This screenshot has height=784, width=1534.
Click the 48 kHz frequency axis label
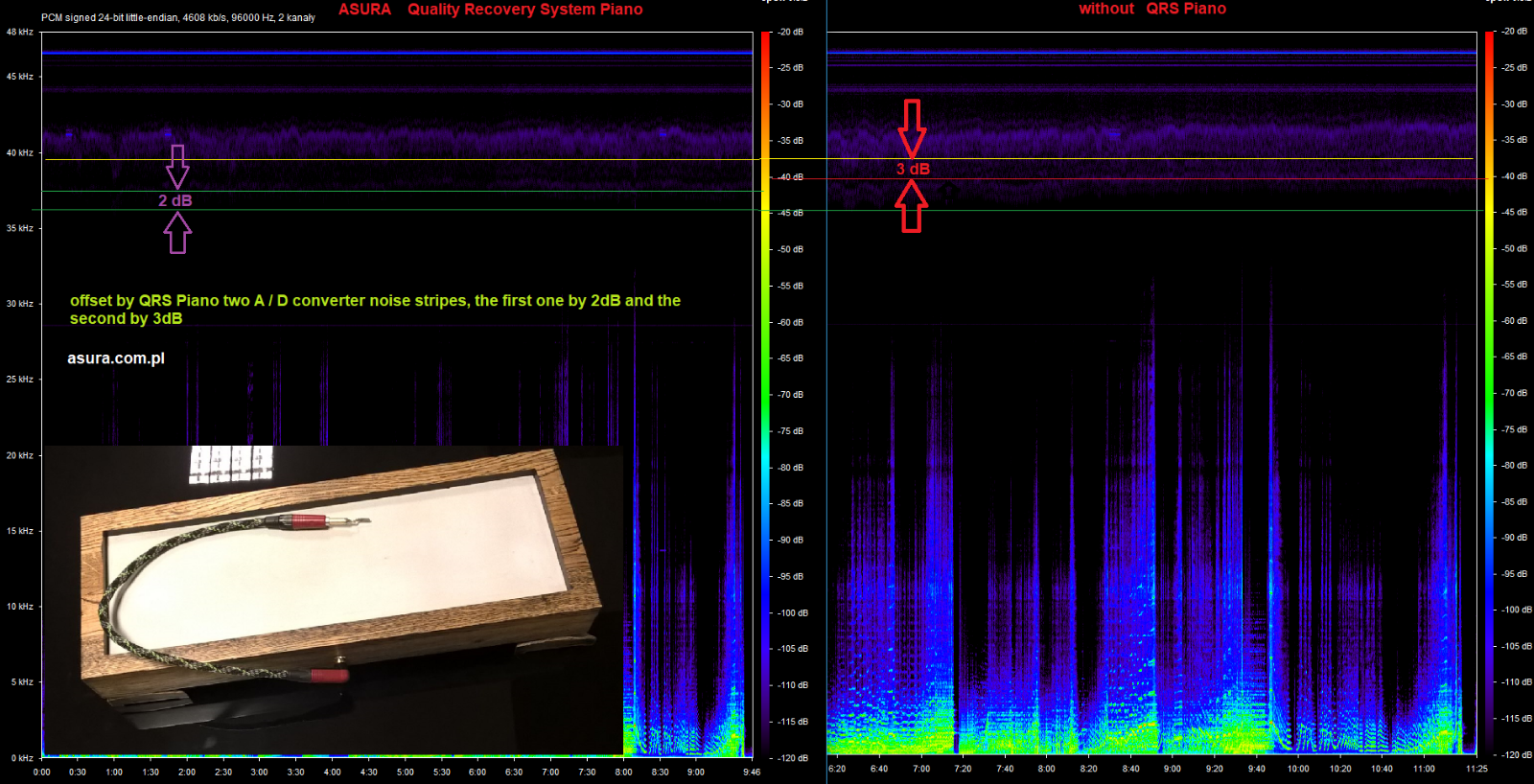pyautogui.click(x=19, y=32)
